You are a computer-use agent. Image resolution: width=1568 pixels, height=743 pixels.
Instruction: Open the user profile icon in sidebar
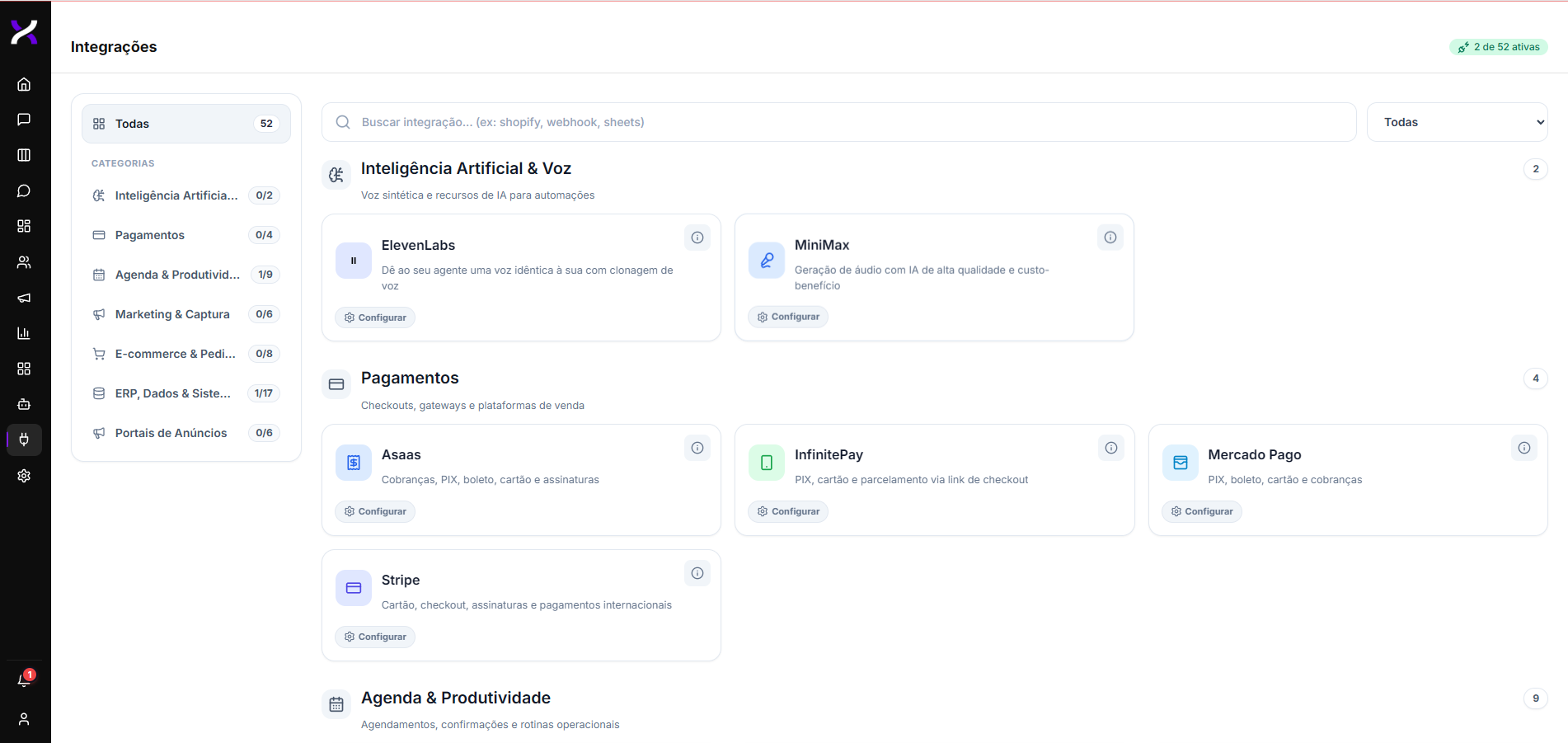24,719
